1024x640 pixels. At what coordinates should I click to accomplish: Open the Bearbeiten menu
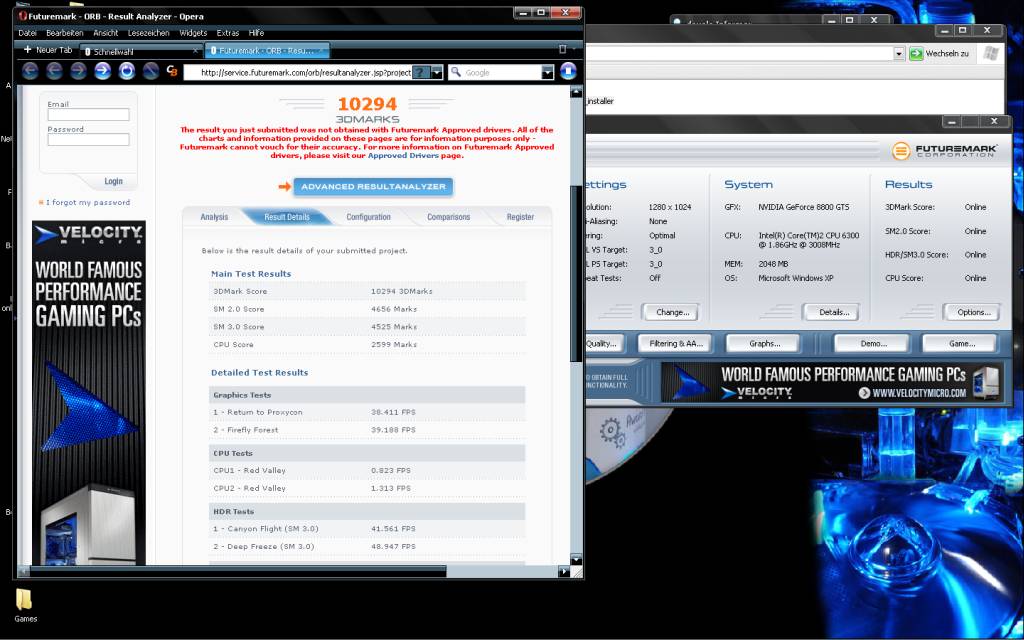[65, 33]
